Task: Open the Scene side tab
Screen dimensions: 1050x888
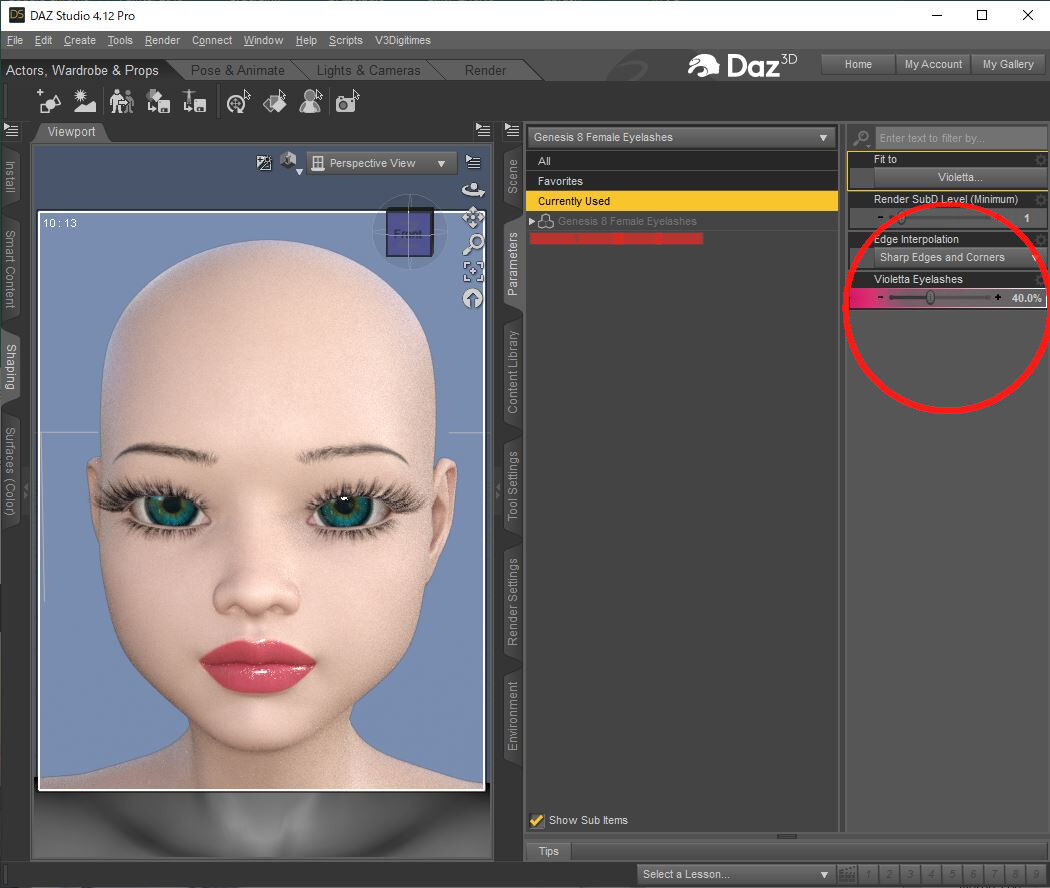Action: (512, 176)
